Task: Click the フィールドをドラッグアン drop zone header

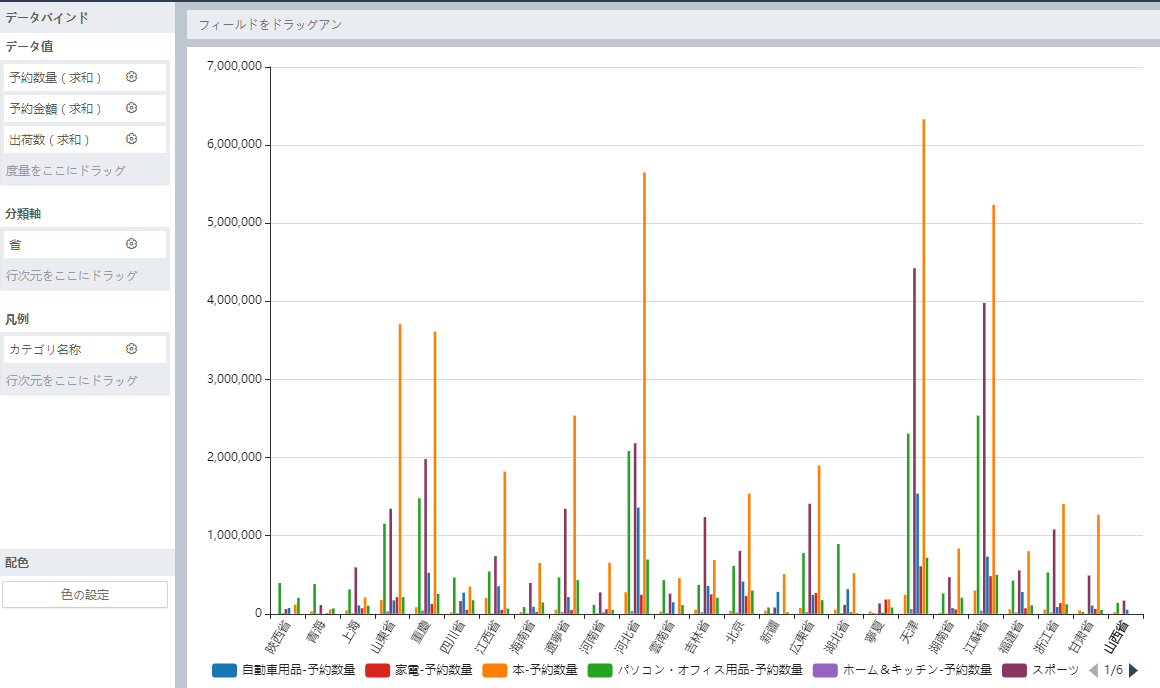Action: [x=673, y=24]
